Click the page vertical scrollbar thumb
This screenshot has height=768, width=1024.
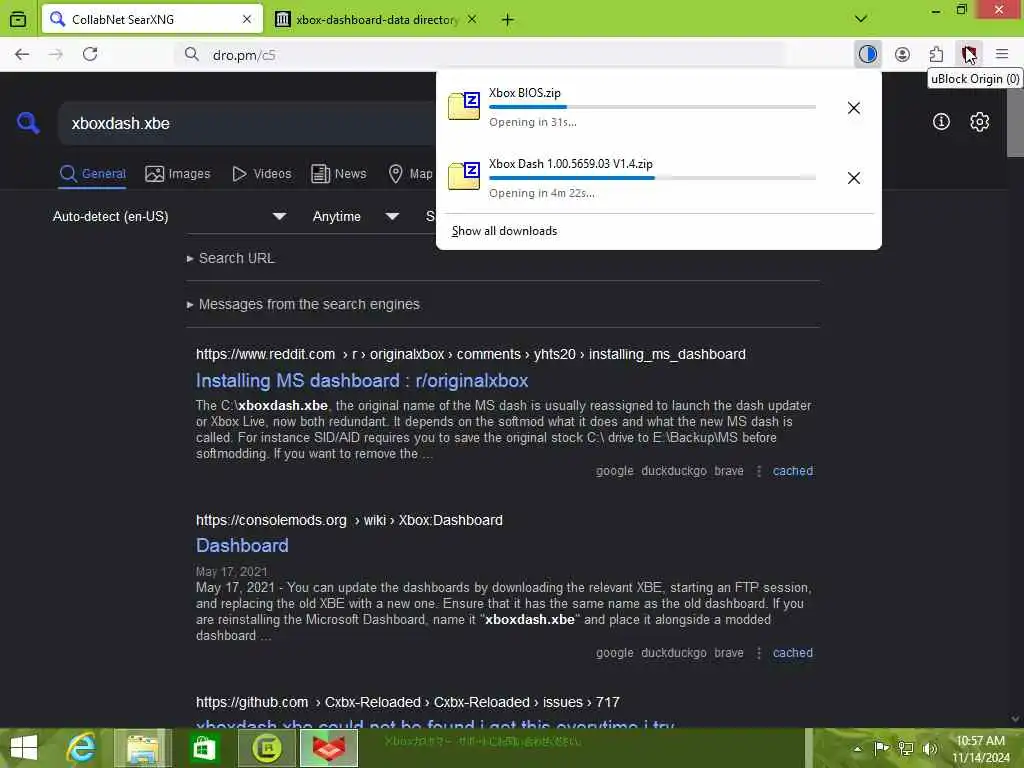(x=1015, y=123)
